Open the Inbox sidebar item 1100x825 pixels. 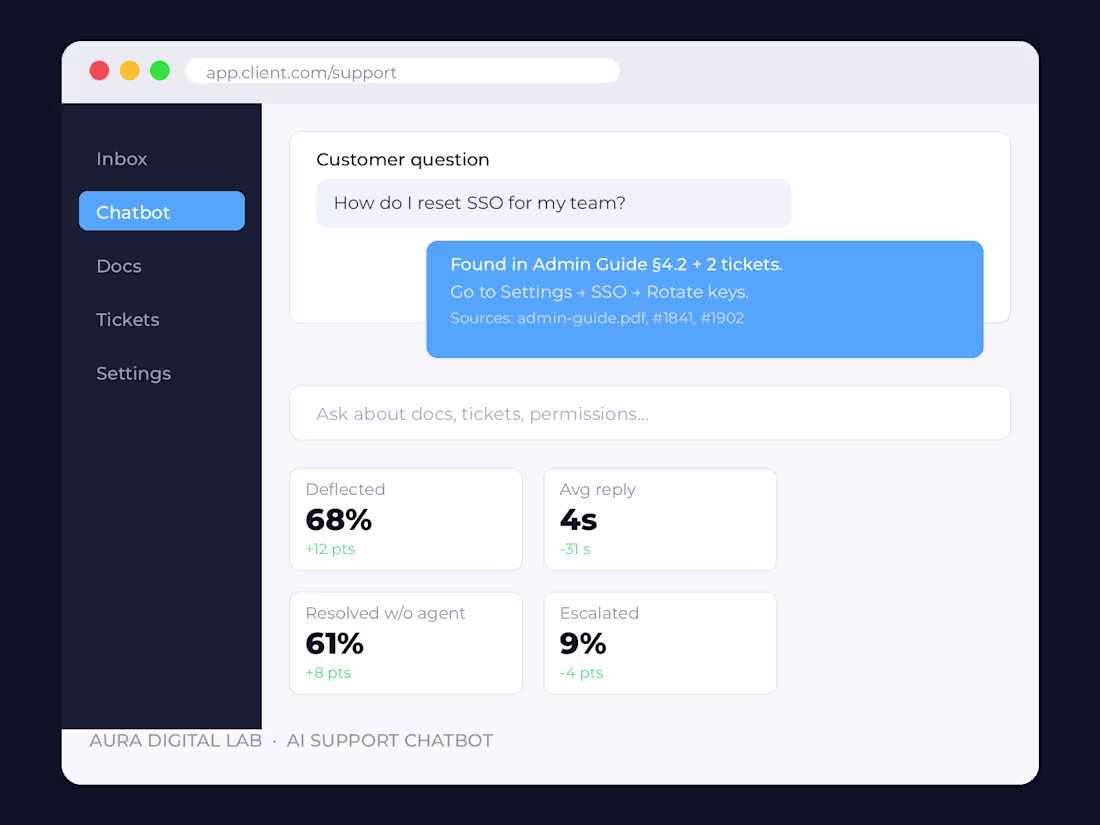[x=121, y=159]
